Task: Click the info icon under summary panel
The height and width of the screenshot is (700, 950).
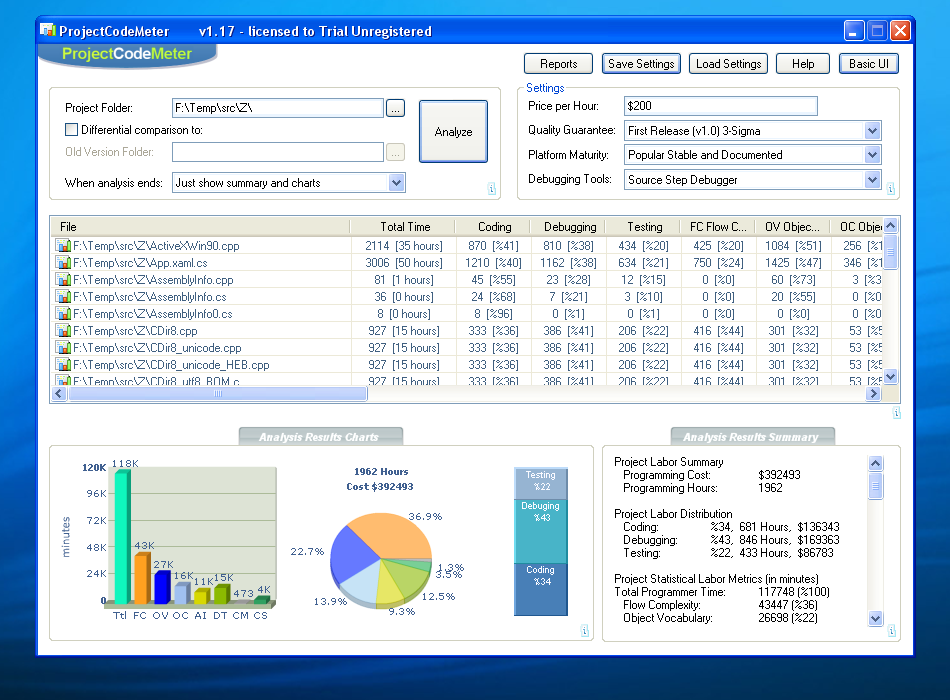Action: point(892,631)
